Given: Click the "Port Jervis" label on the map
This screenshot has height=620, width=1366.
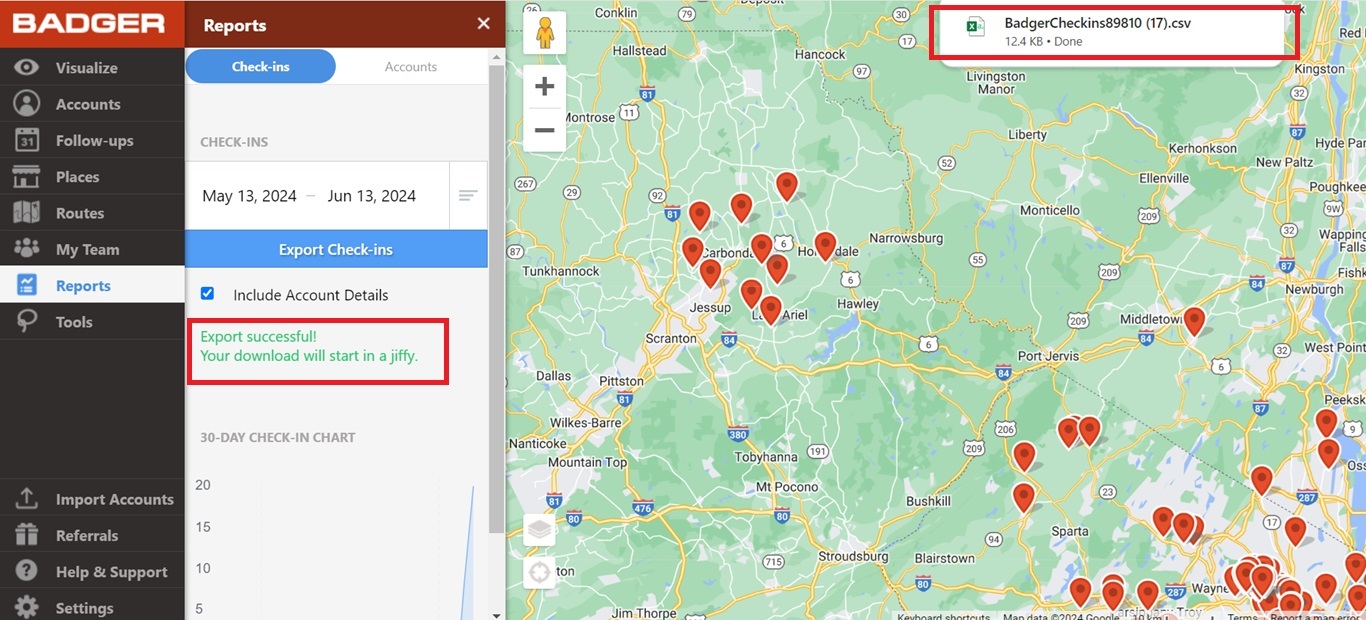Looking at the screenshot, I should [x=1049, y=356].
